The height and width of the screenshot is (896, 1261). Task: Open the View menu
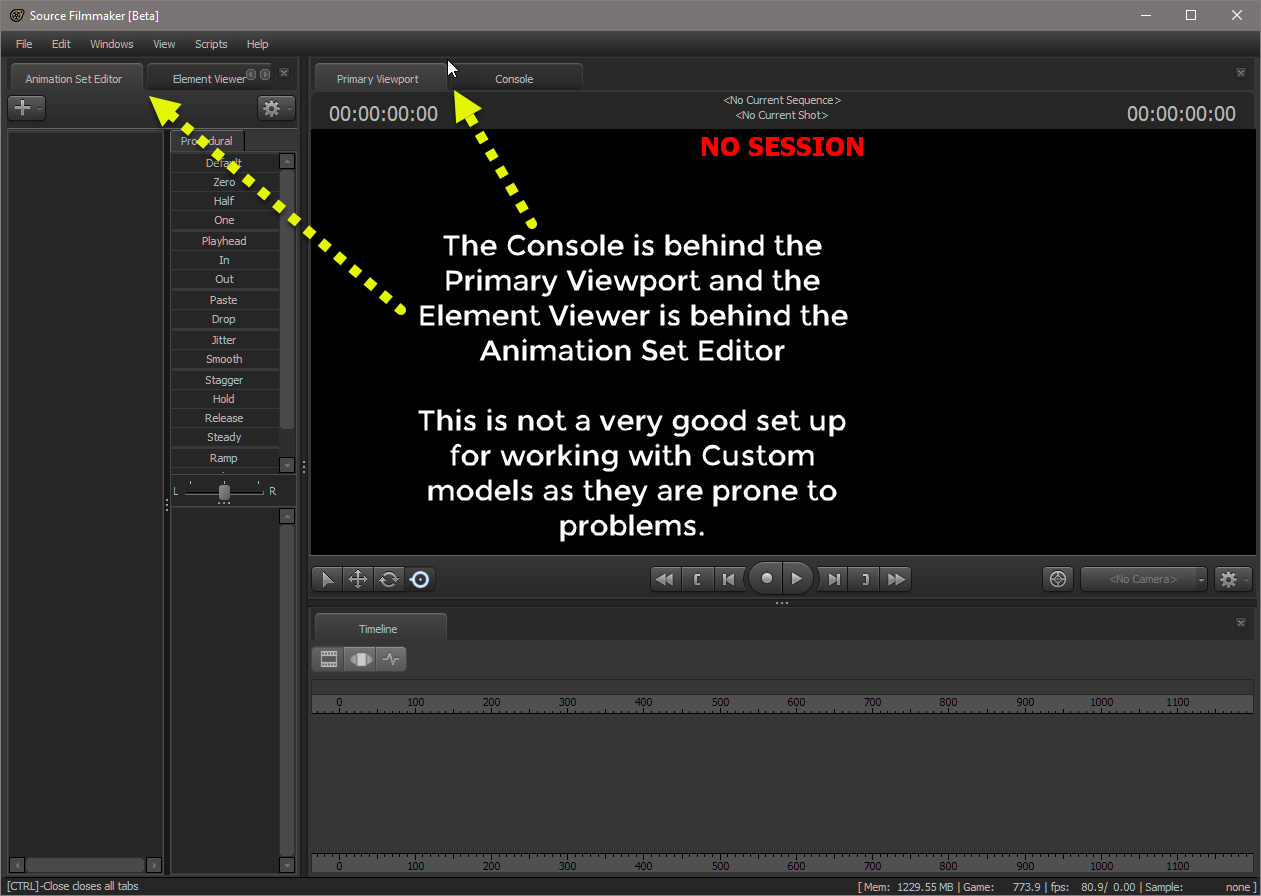pyautogui.click(x=164, y=44)
